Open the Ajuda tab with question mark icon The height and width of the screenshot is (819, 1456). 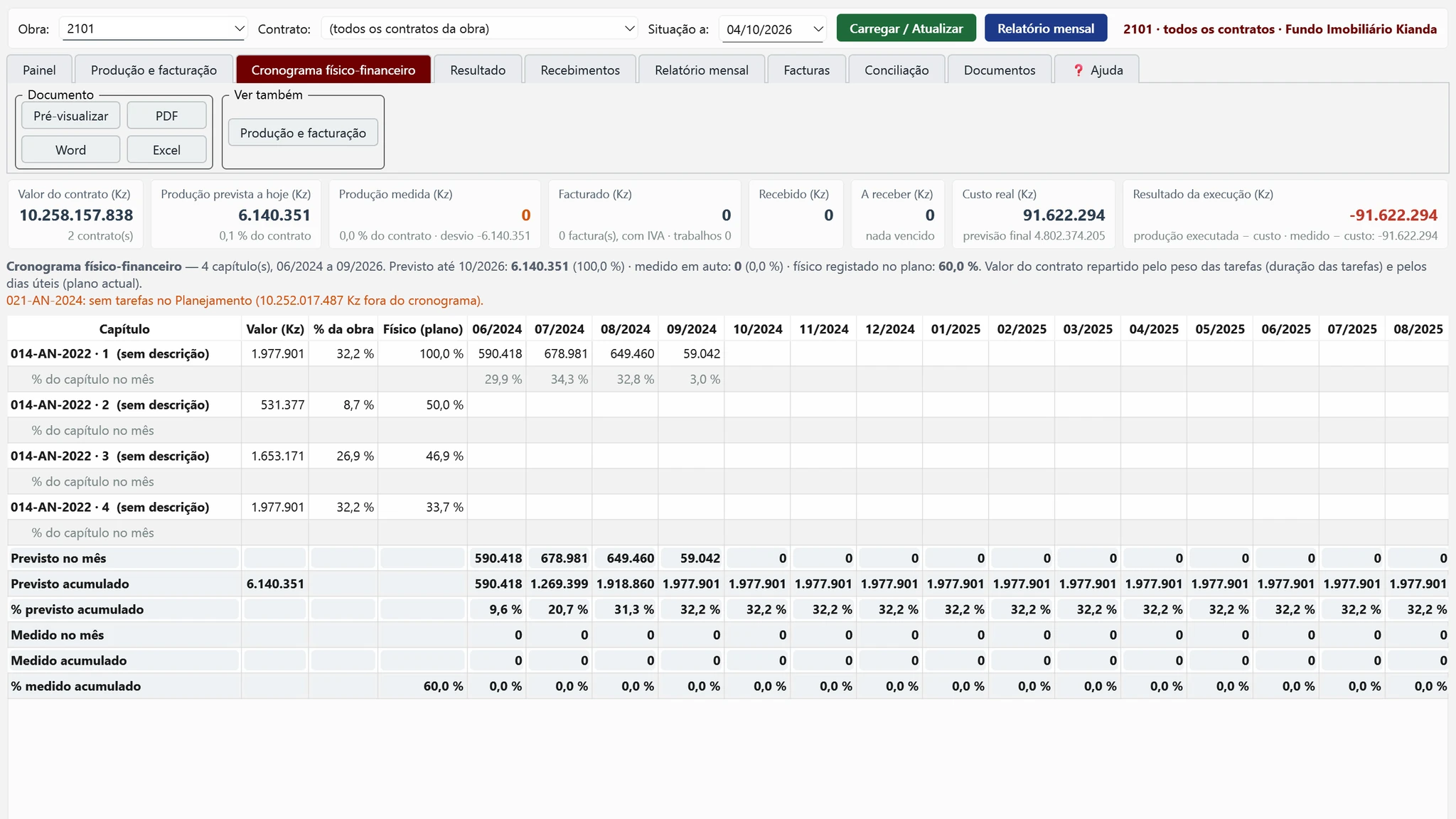(x=1097, y=70)
